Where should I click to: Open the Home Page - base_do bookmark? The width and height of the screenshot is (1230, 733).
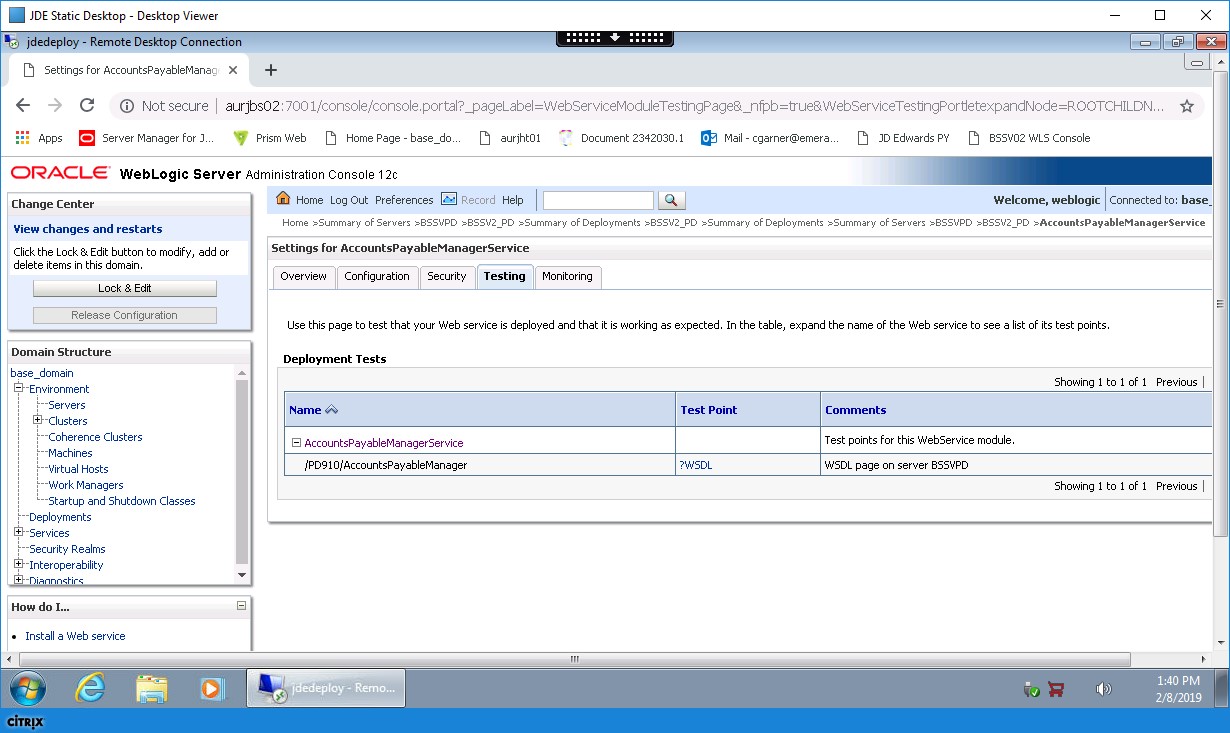[392, 138]
